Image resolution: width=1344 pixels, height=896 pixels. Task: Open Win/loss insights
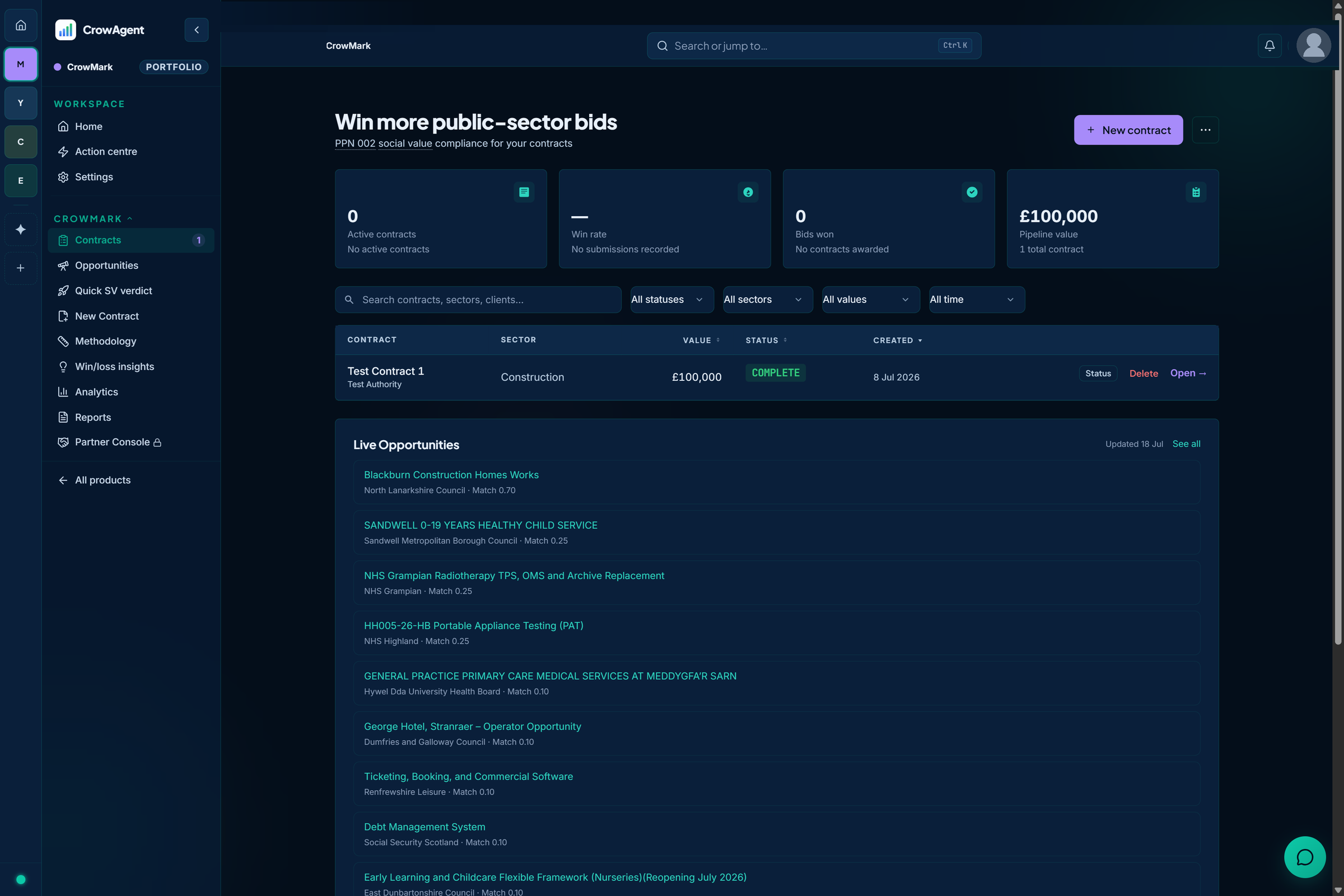(131, 366)
